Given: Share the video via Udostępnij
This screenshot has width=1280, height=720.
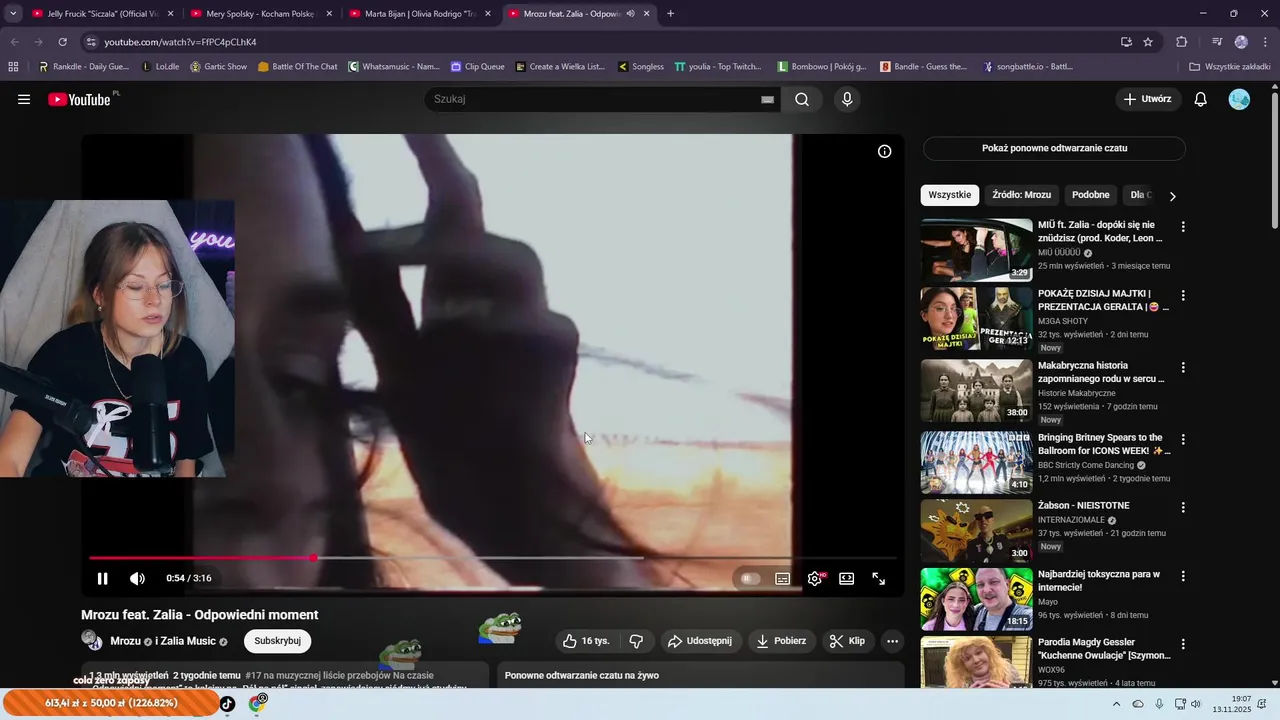Looking at the screenshot, I should (700, 641).
